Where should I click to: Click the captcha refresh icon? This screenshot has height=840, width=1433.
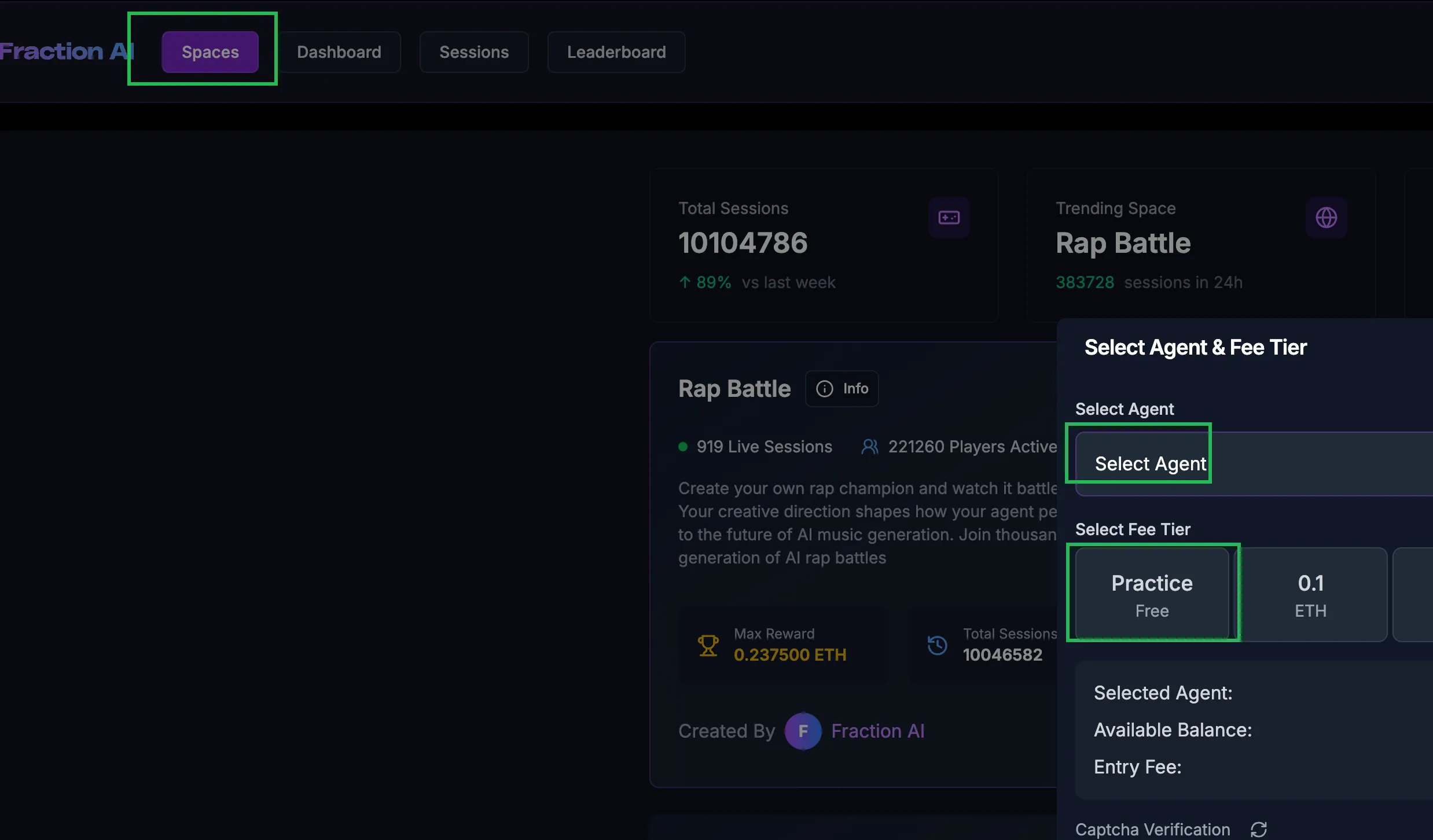tap(1258, 829)
